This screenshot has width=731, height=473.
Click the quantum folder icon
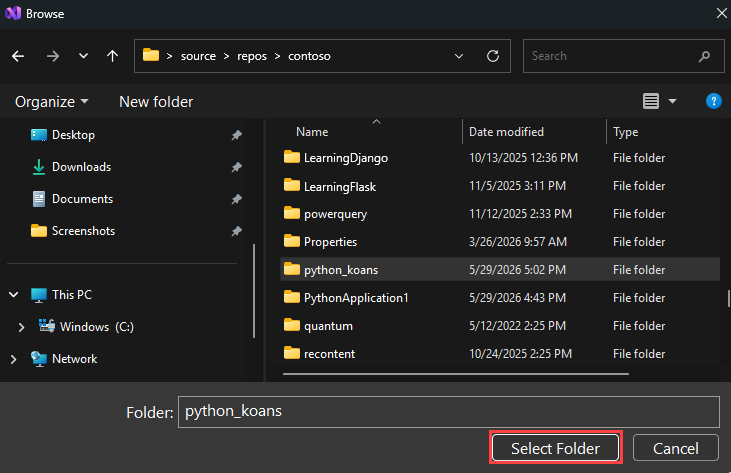click(292, 325)
